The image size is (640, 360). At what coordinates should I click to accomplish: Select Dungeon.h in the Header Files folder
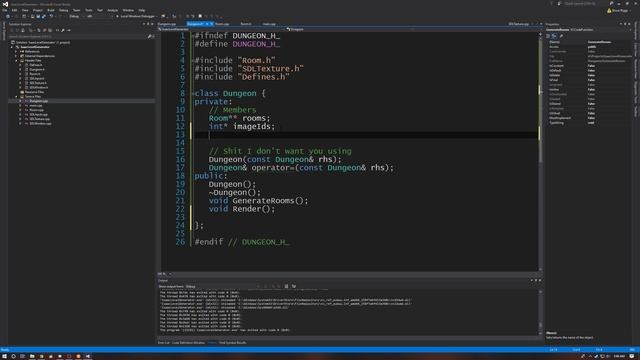(37, 69)
